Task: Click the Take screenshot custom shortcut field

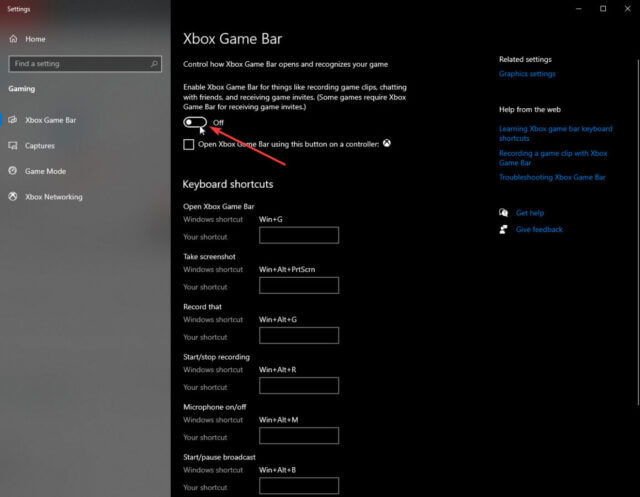Action: coord(298,286)
